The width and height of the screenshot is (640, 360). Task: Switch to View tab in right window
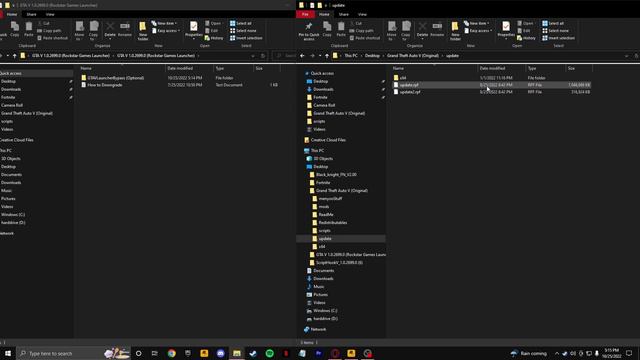(362, 14)
